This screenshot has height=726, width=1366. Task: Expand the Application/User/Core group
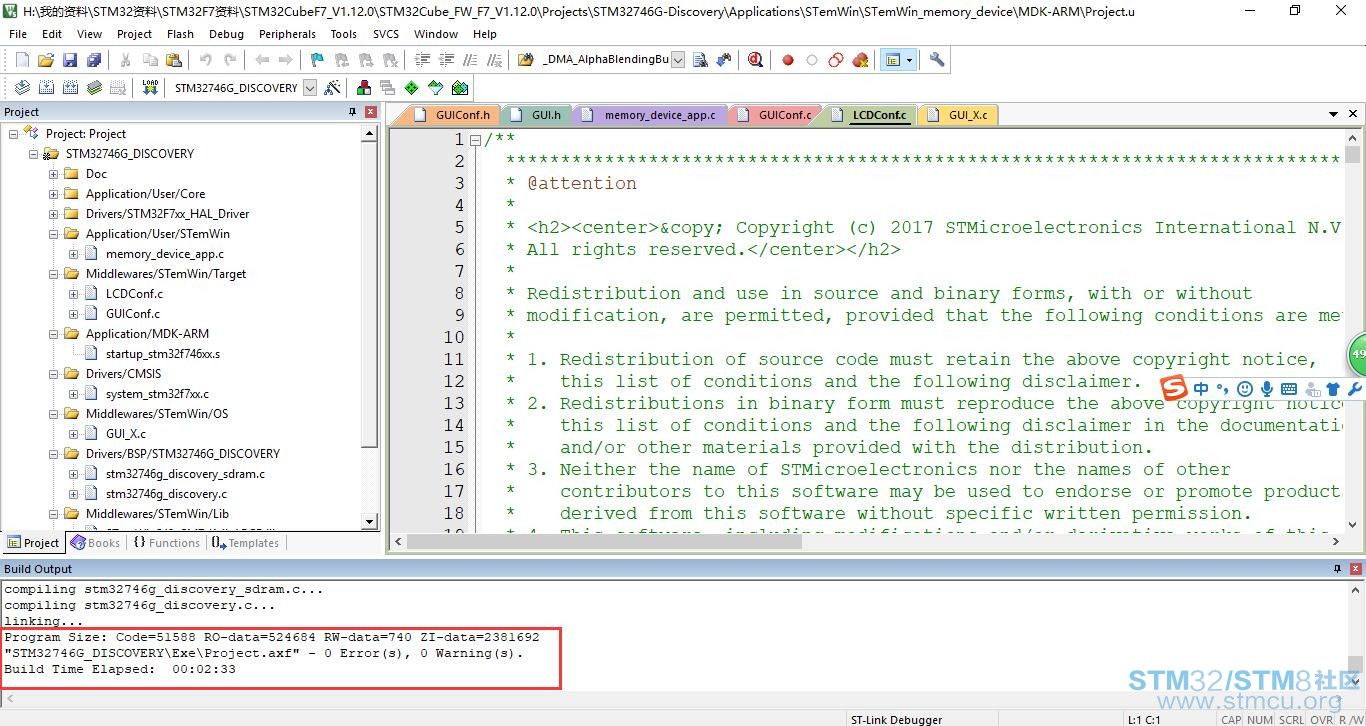coord(54,194)
